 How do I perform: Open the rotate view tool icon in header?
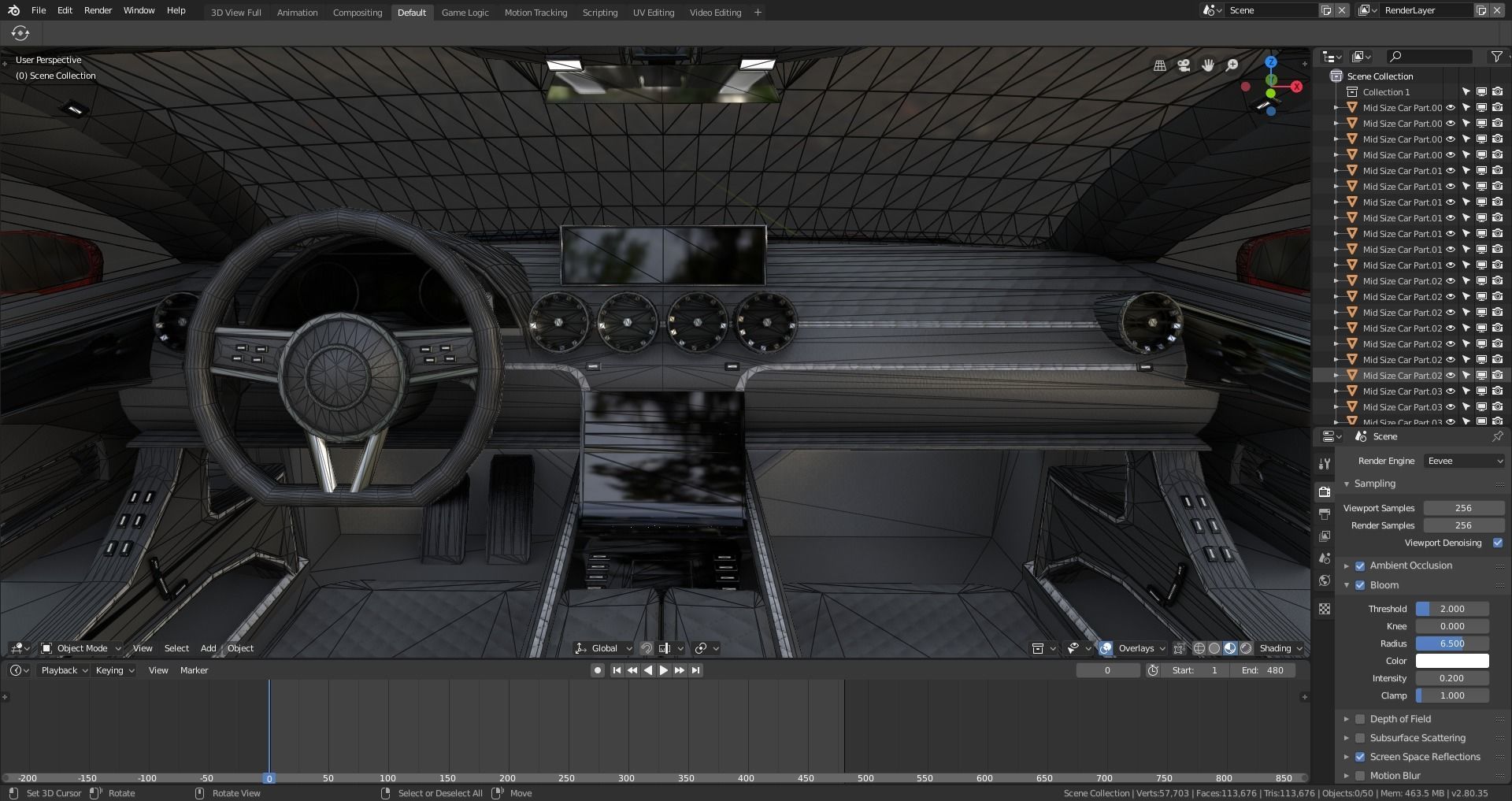[20, 33]
